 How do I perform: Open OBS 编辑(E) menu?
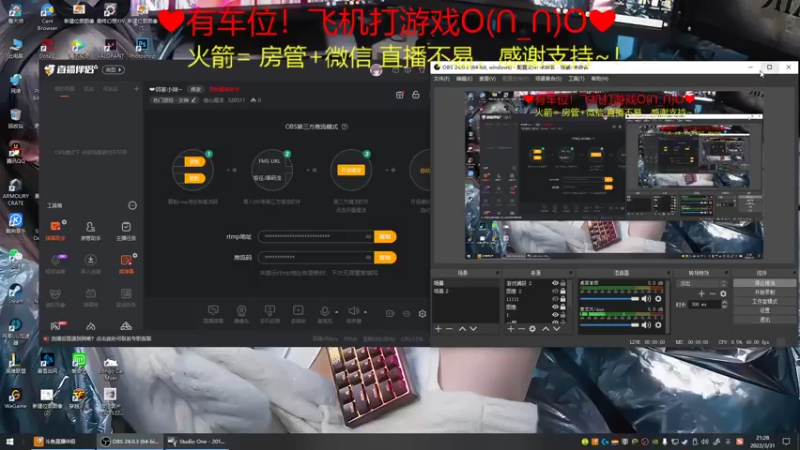(464, 79)
